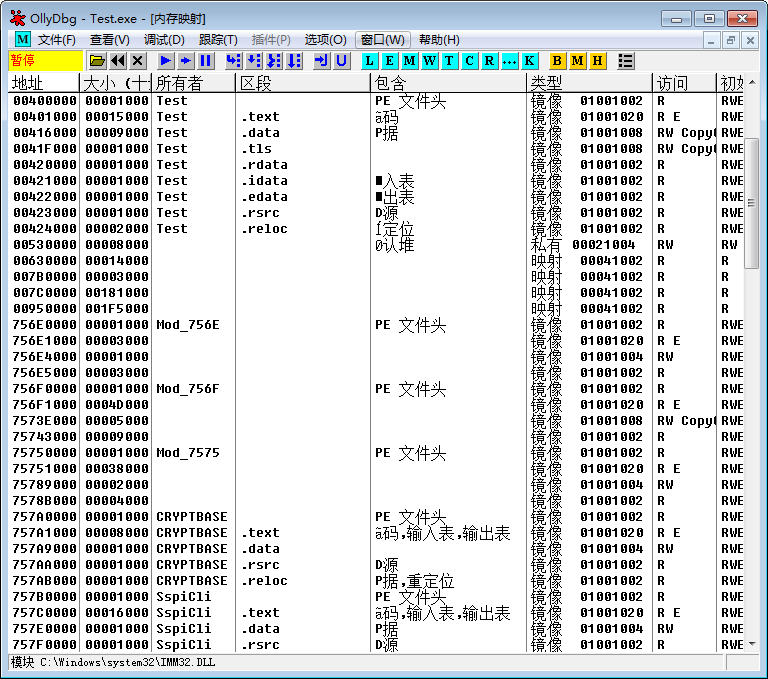Select CRYPTBASE .text section row
The width and height of the screenshot is (768, 679).
[376, 533]
